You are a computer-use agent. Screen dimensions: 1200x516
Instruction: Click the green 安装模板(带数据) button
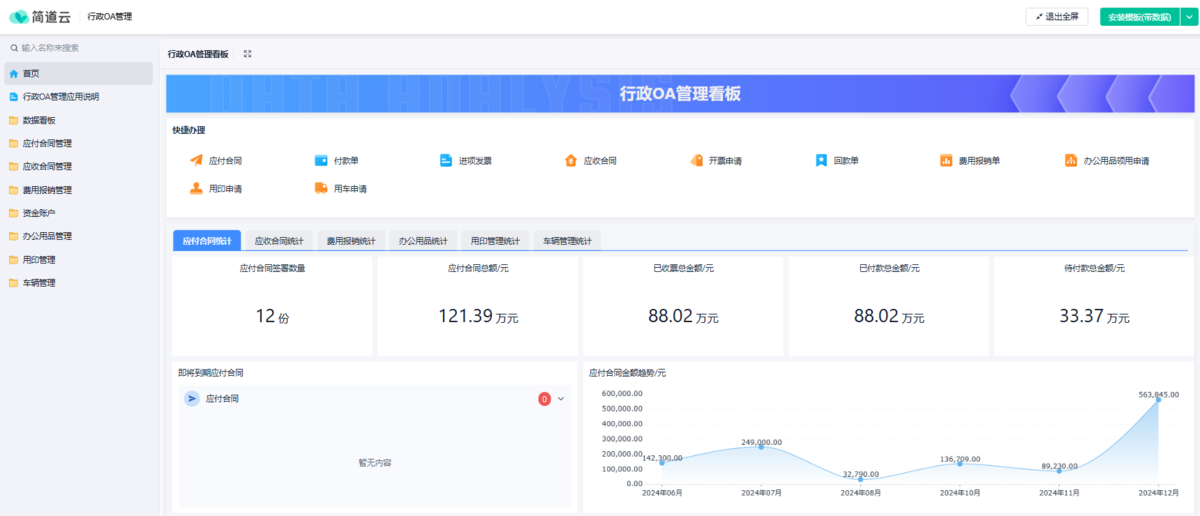1139,17
